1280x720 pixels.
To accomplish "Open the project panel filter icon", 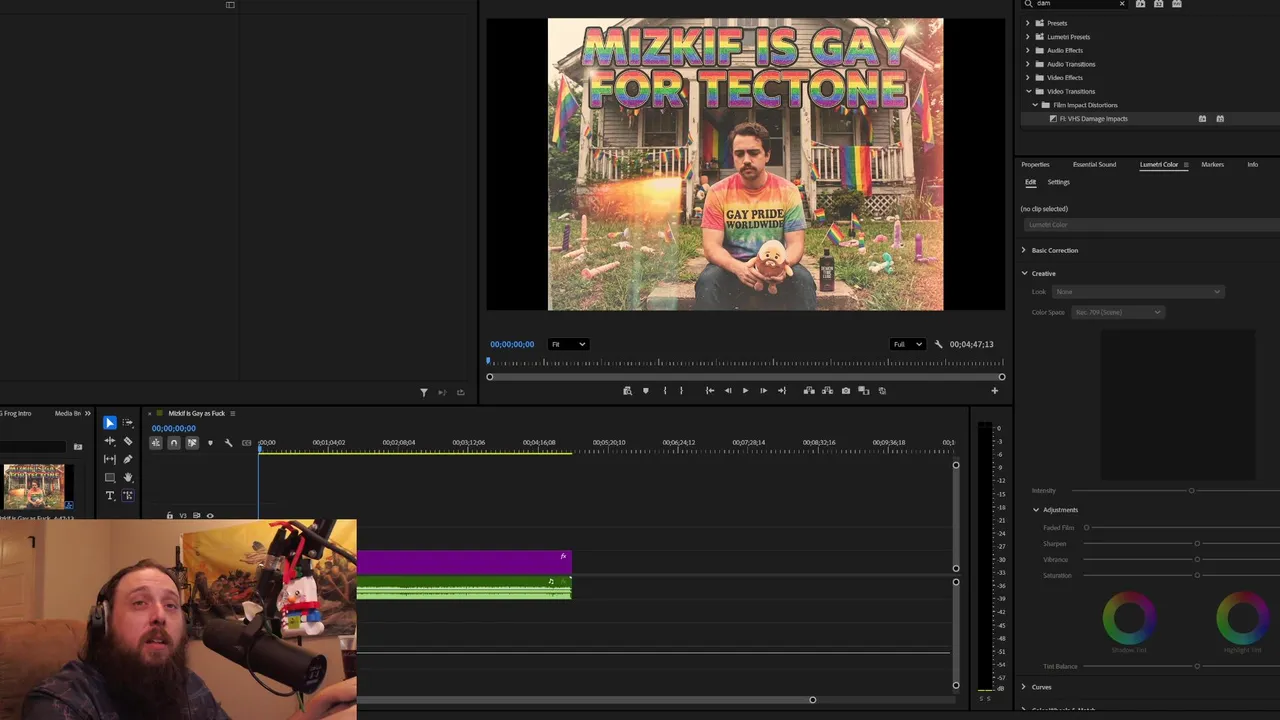I will (x=423, y=393).
